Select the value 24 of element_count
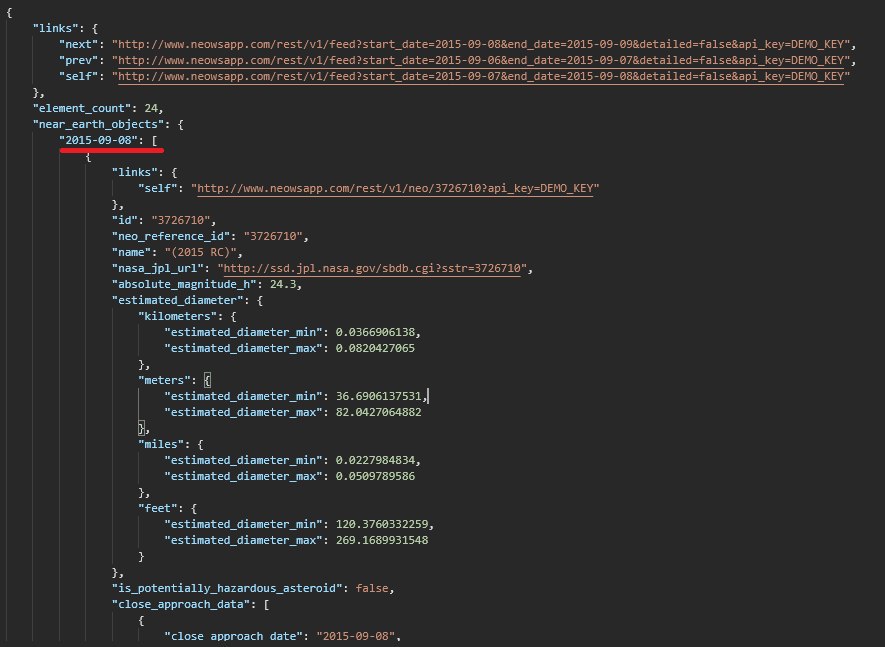 pyautogui.click(x=151, y=108)
